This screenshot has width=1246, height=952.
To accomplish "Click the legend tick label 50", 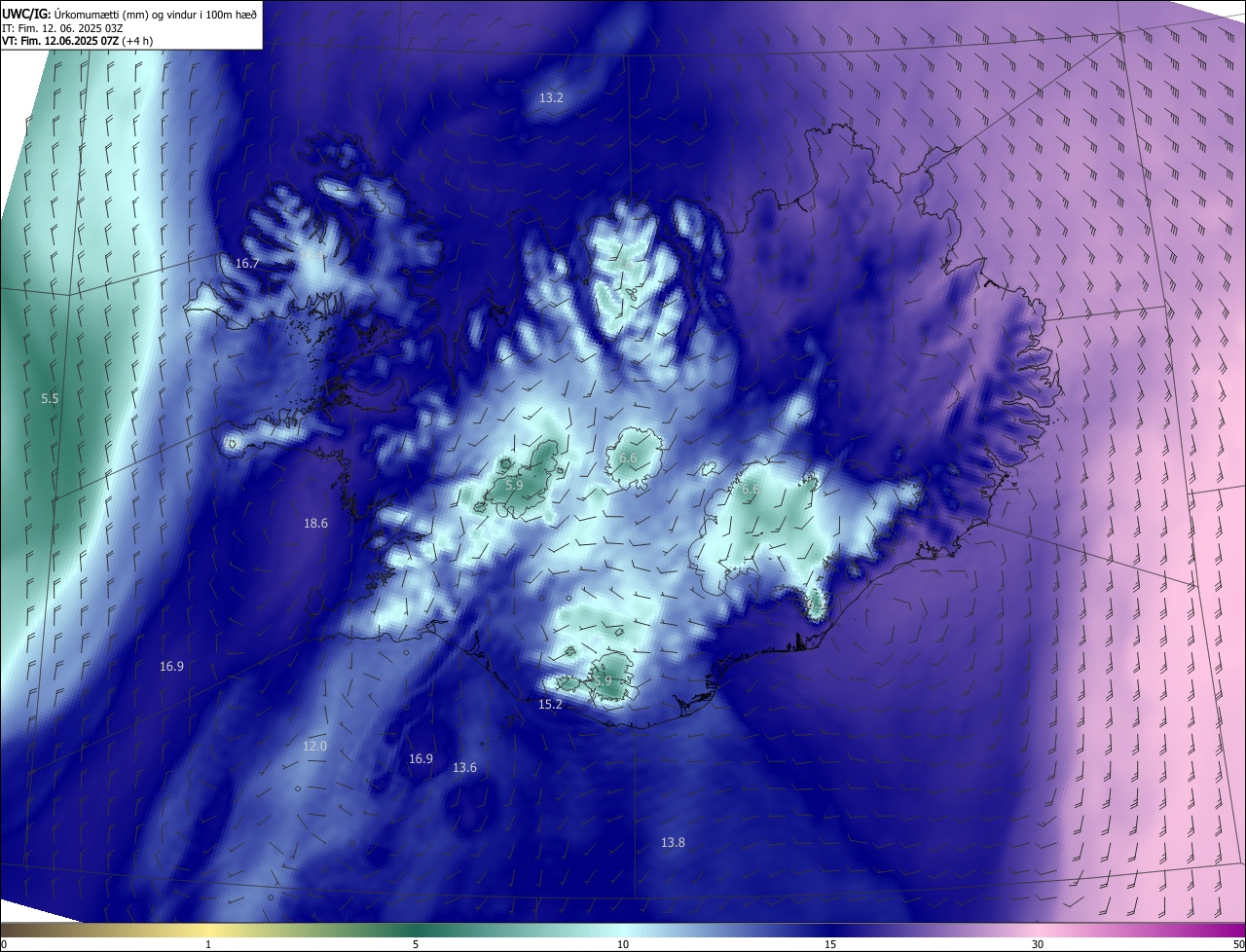I will click(x=1238, y=945).
